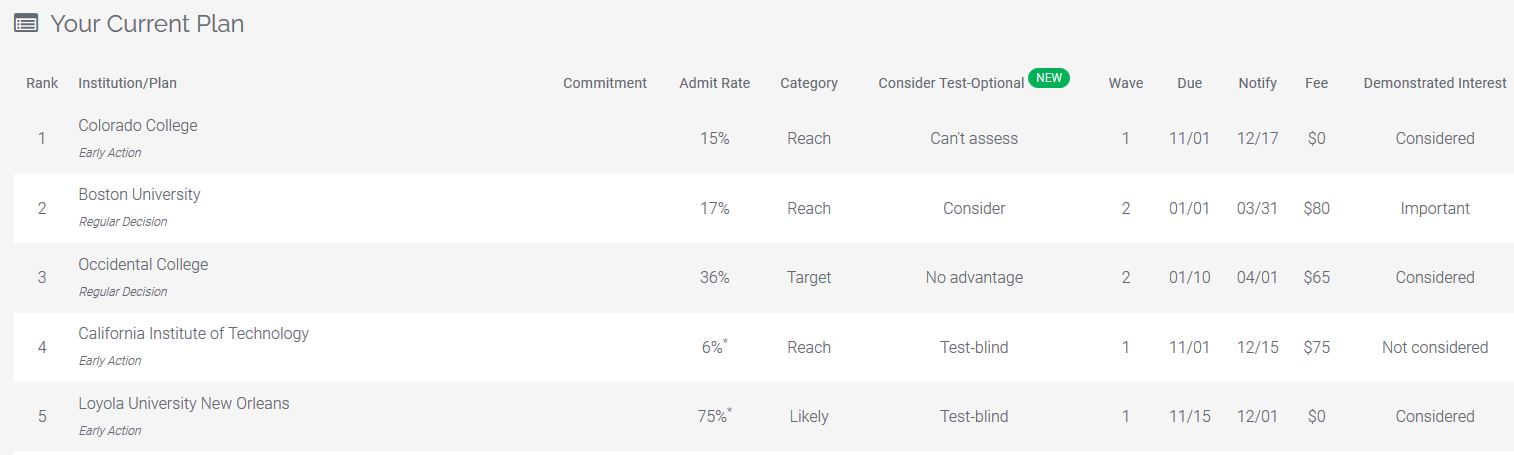1514x455 pixels.
Task: Open the Colorado College plan entry
Action: [138, 126]
